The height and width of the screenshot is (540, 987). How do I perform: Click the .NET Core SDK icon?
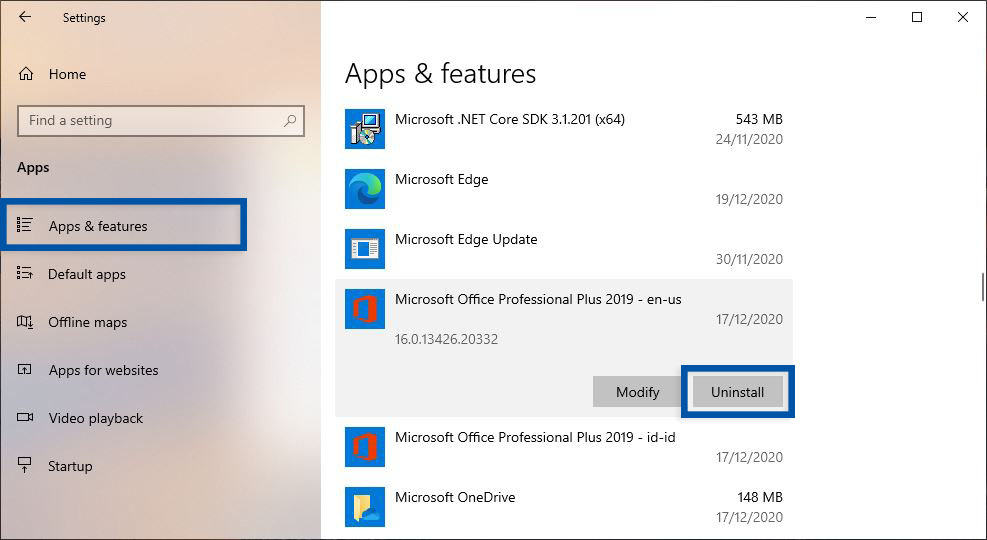pyautogui.click(x=364, y=129)
